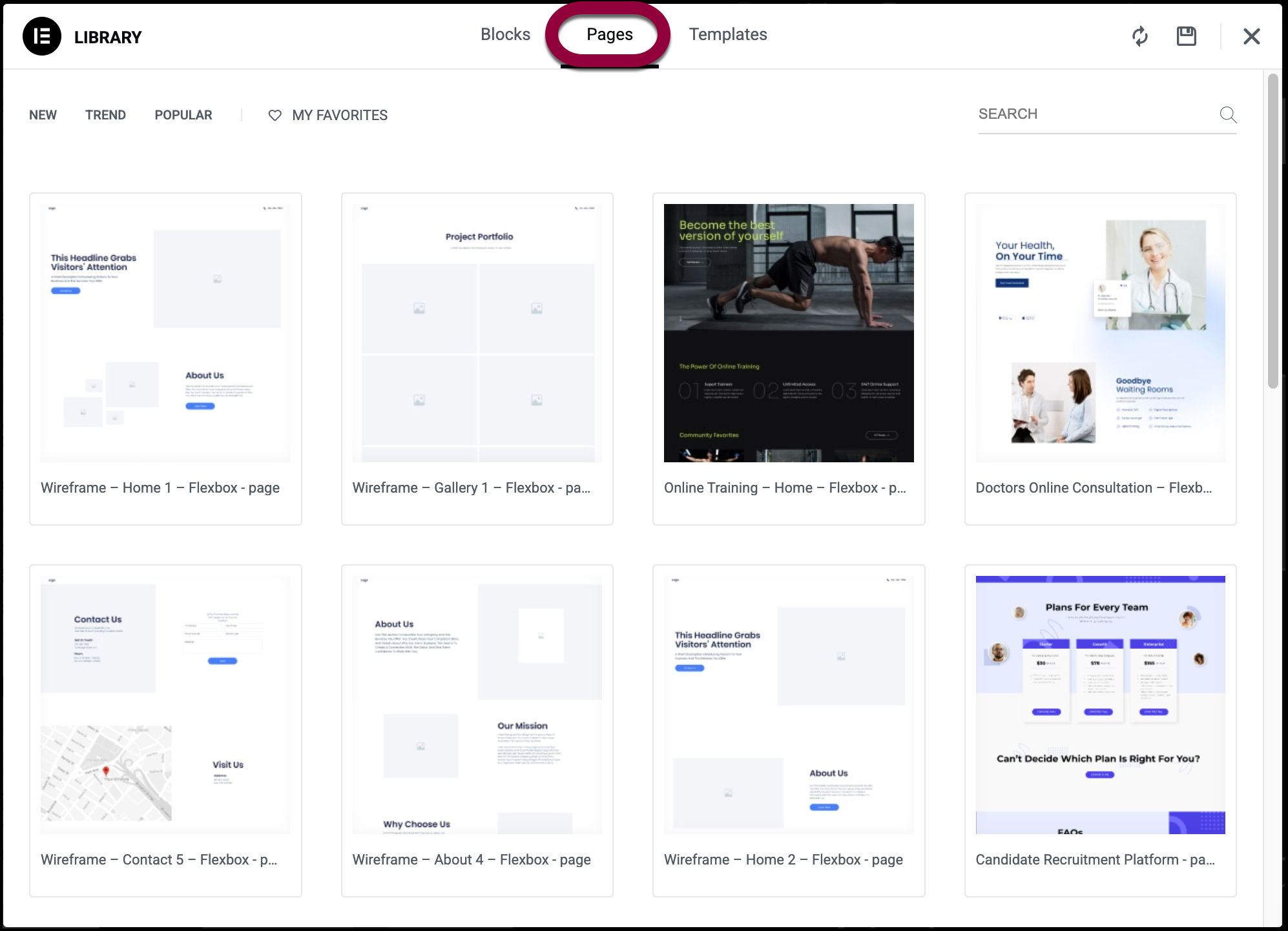Click the search magnifier icon

pyautogui.click(x=1228, y=115)
